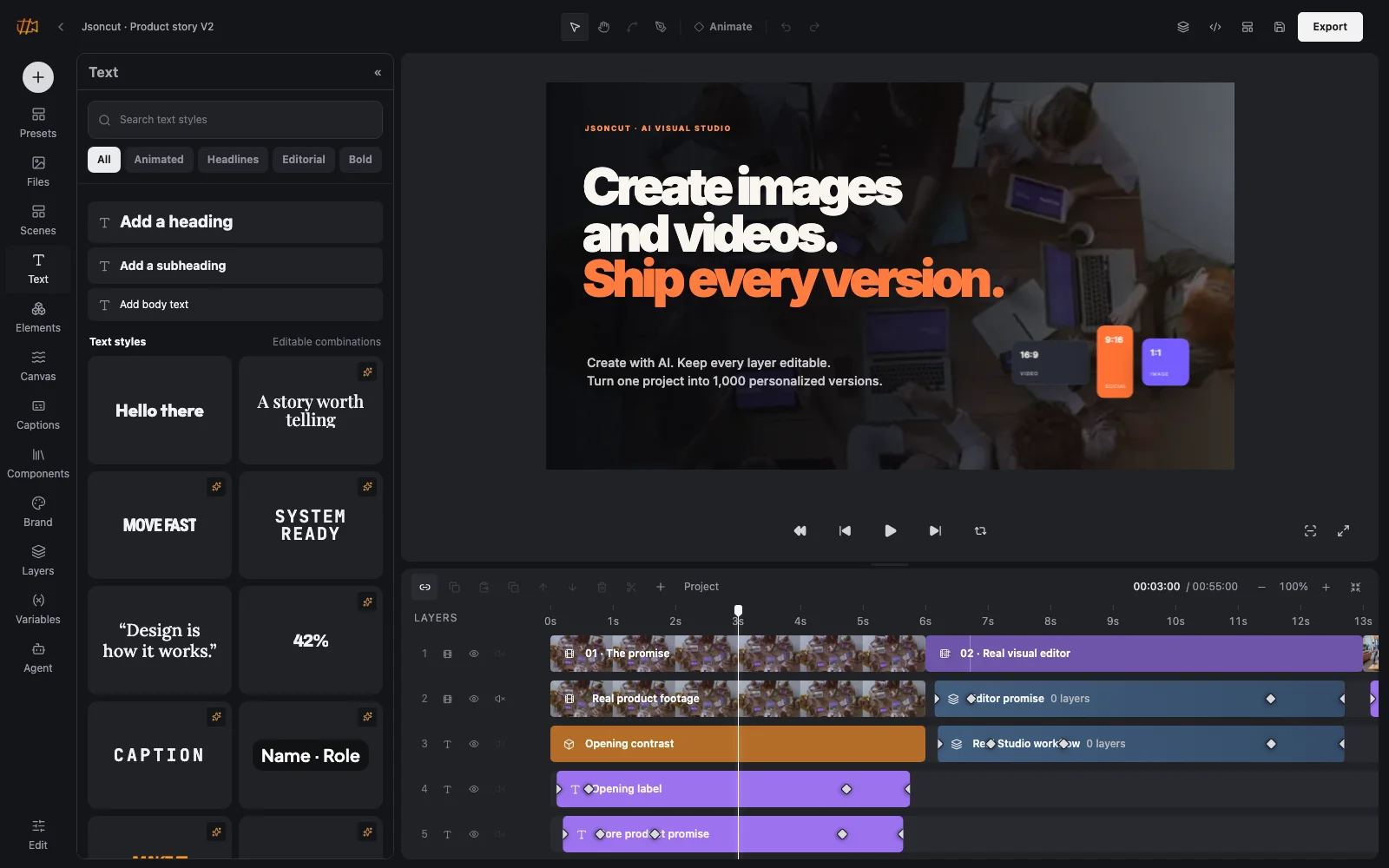
Task: Toggle visibility of layer 4
Action: pyautogui.click(x=474, y=789)
